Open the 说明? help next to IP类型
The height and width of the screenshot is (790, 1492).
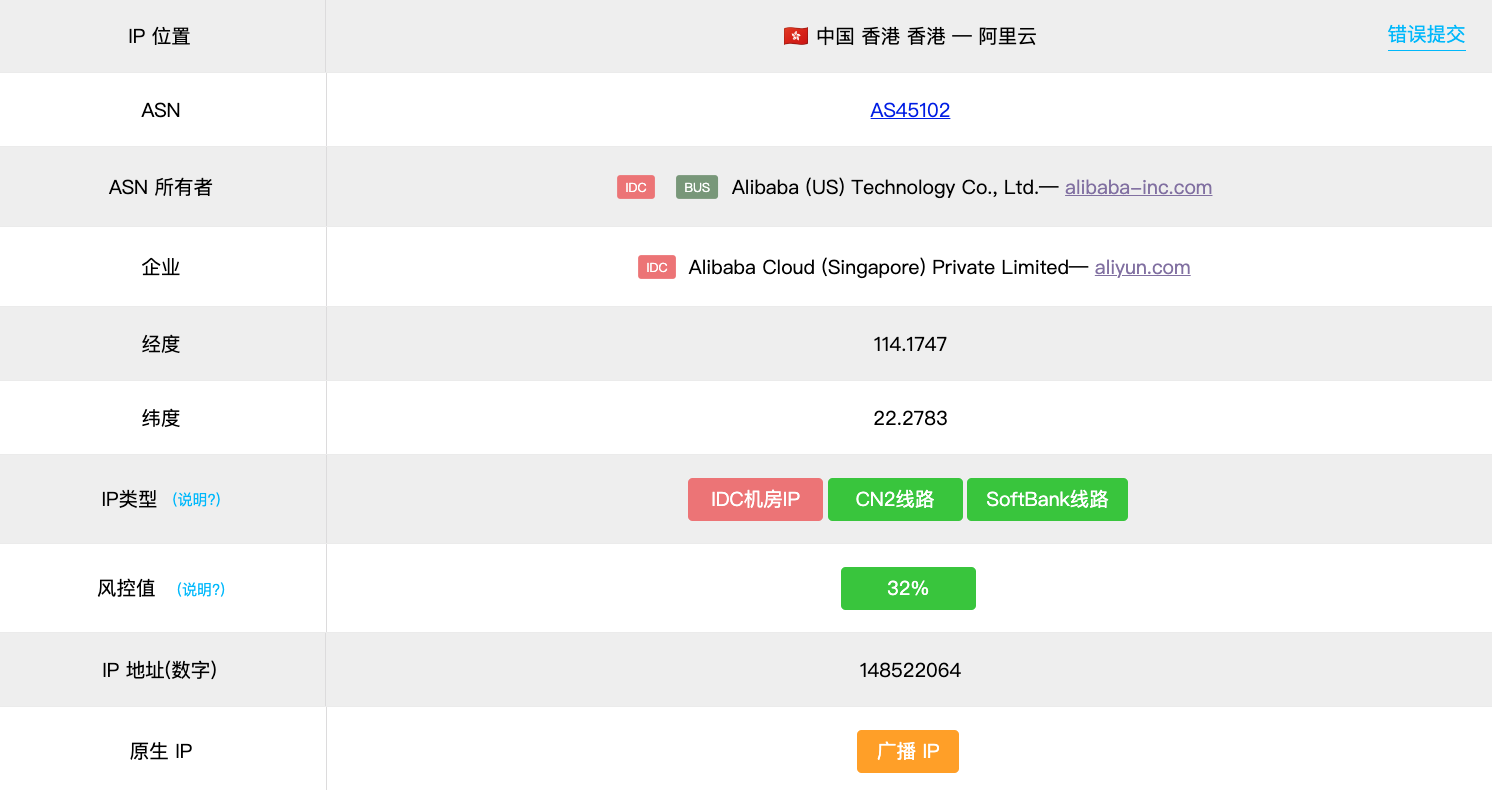pos(196,499)
